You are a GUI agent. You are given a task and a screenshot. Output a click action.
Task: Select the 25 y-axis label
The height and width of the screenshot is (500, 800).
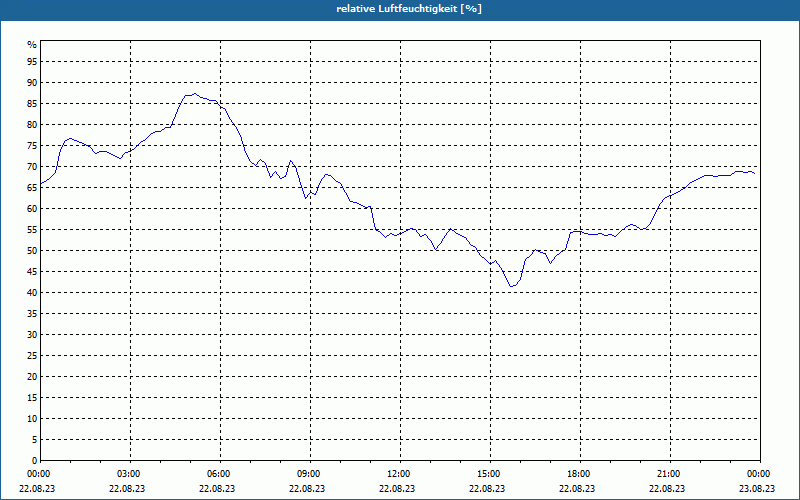(32, 356)
